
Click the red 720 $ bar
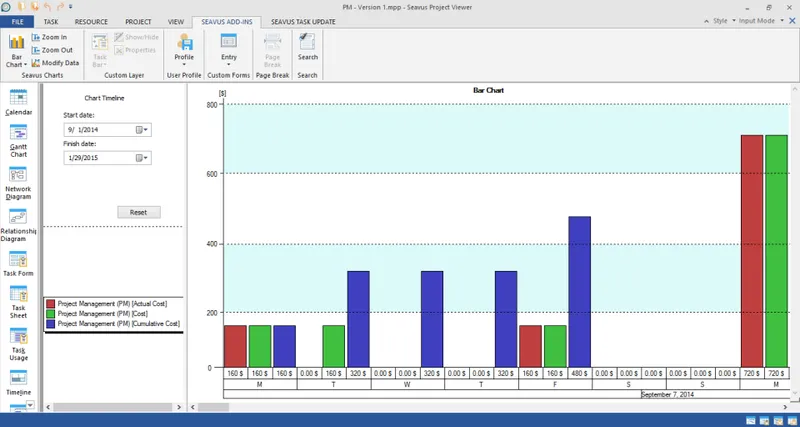pos(752,251)
